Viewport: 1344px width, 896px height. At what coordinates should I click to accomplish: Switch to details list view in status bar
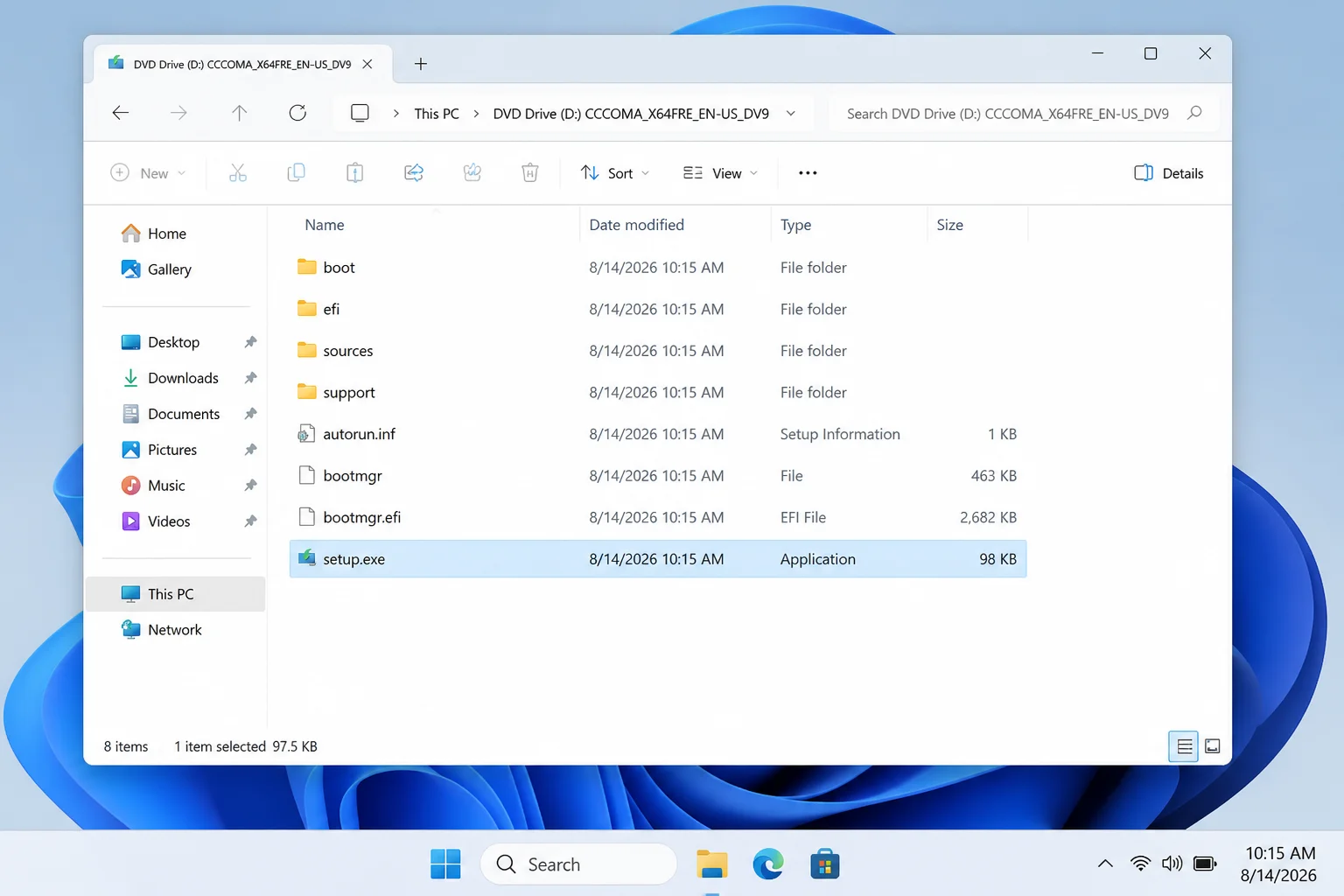click(x=1184, y=746)
